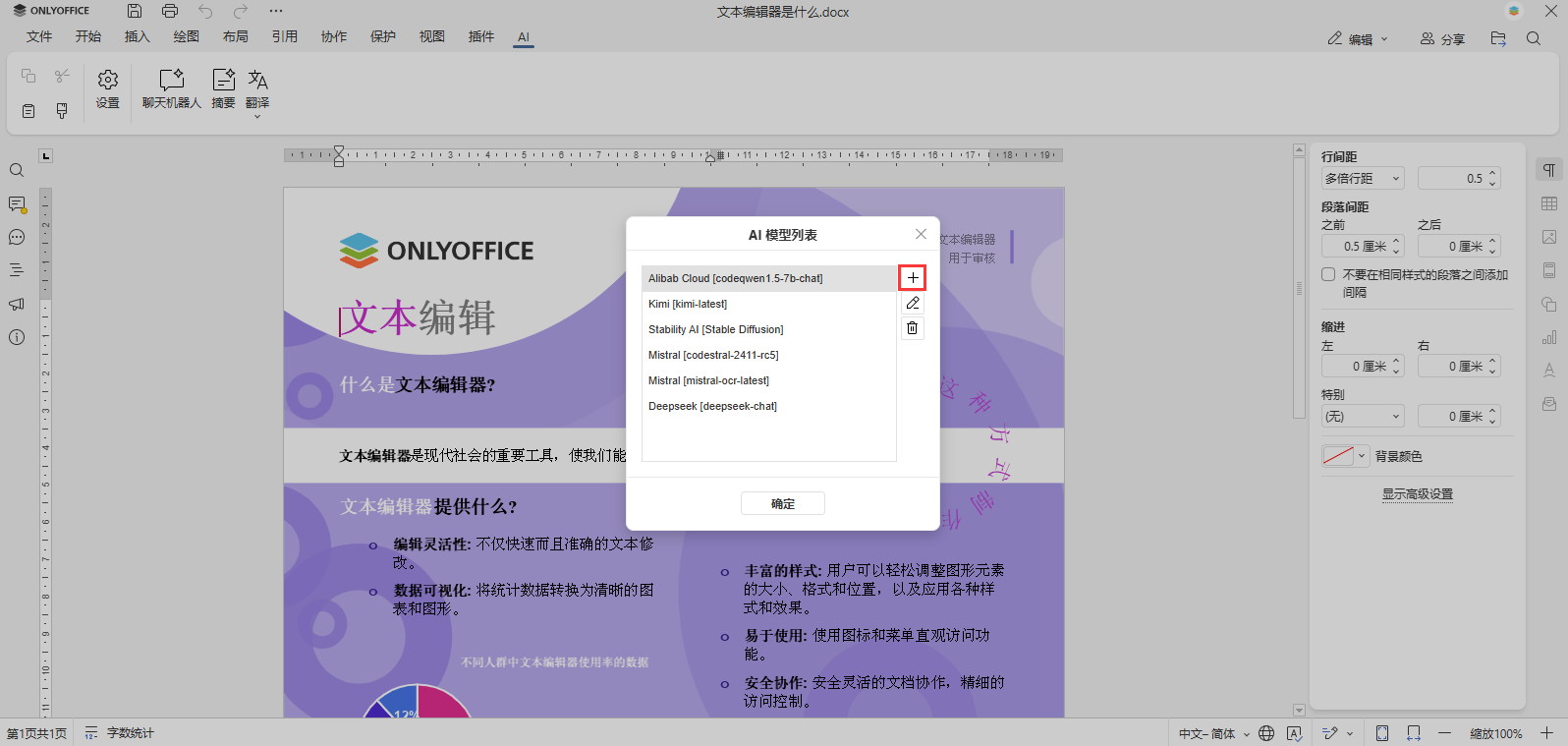Select Mistral [codestral-2411-rc5] model

(768, 355)
